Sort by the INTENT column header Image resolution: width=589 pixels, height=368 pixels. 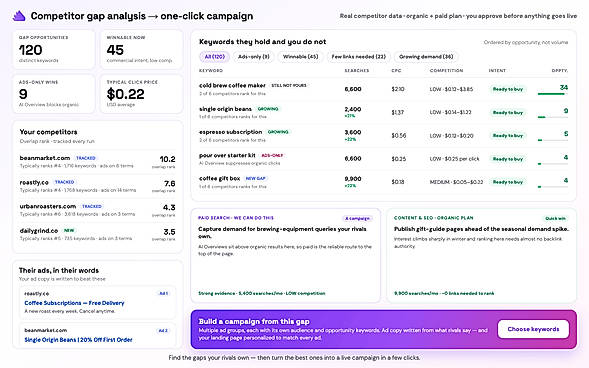(497, 71)
